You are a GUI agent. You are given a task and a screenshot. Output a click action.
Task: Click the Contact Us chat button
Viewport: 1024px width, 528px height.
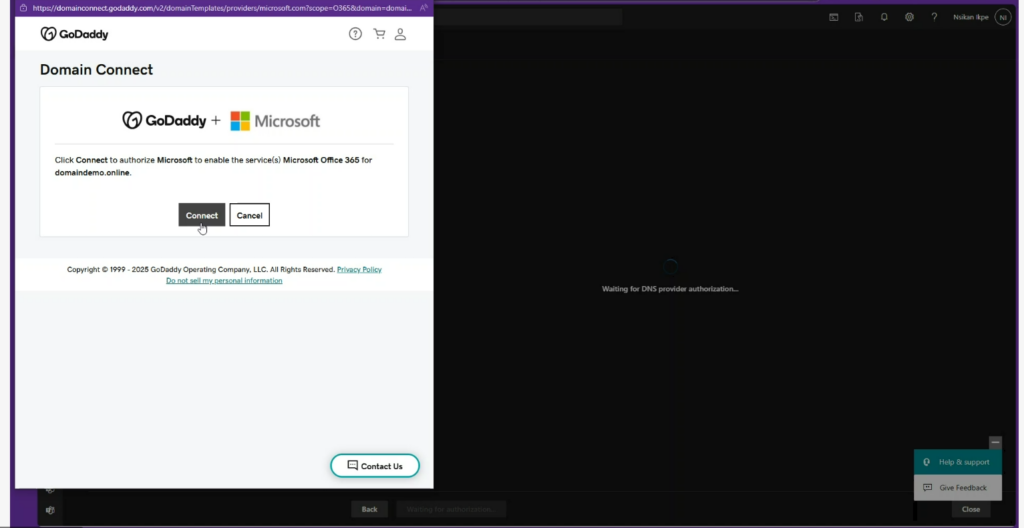coord(375,466)
